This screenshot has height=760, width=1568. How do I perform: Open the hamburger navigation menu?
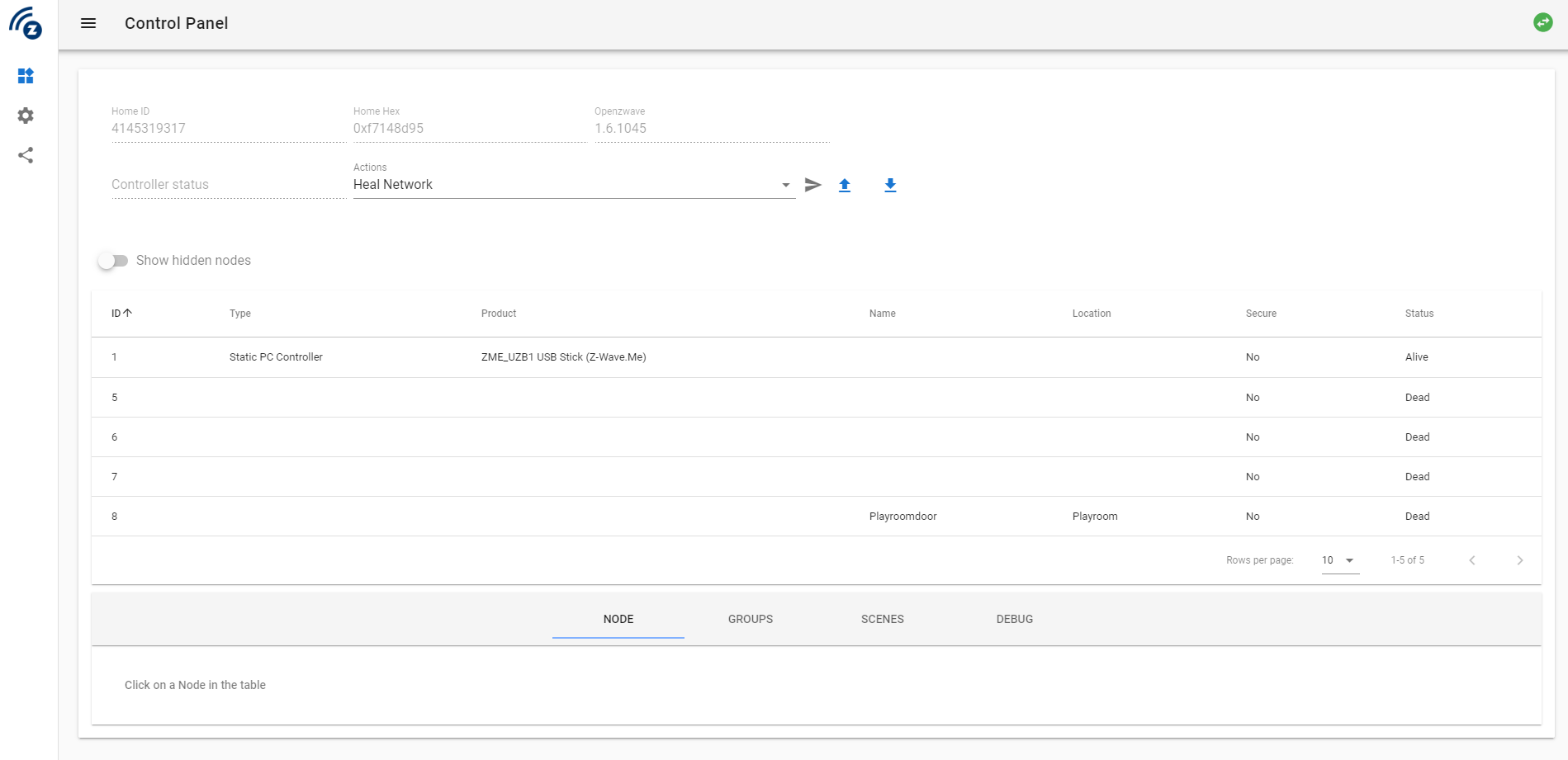pyautogui.click(x=88, y=23)
